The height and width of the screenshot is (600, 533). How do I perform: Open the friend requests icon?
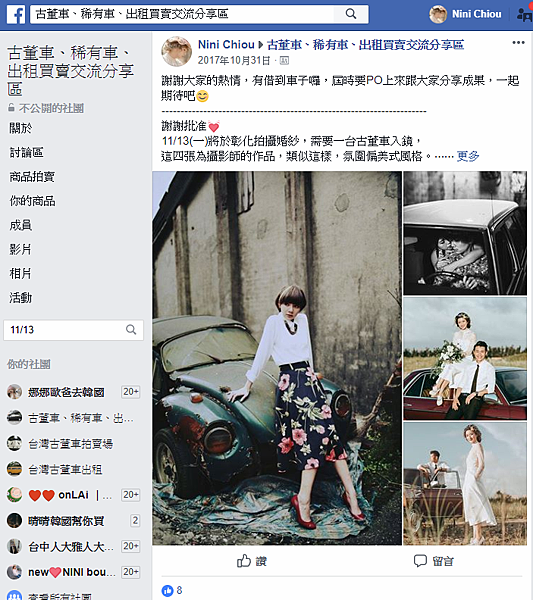(524, 14)
